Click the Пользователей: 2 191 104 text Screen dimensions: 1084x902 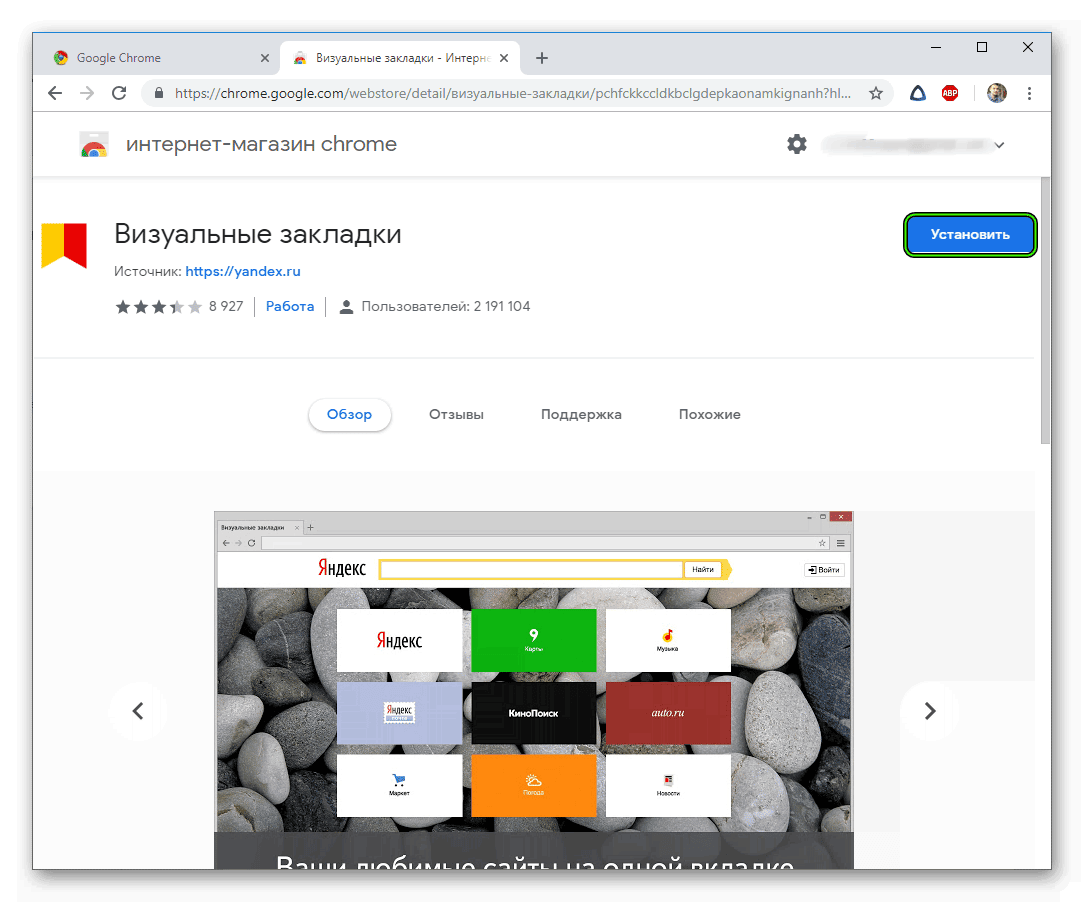point(445,306)
